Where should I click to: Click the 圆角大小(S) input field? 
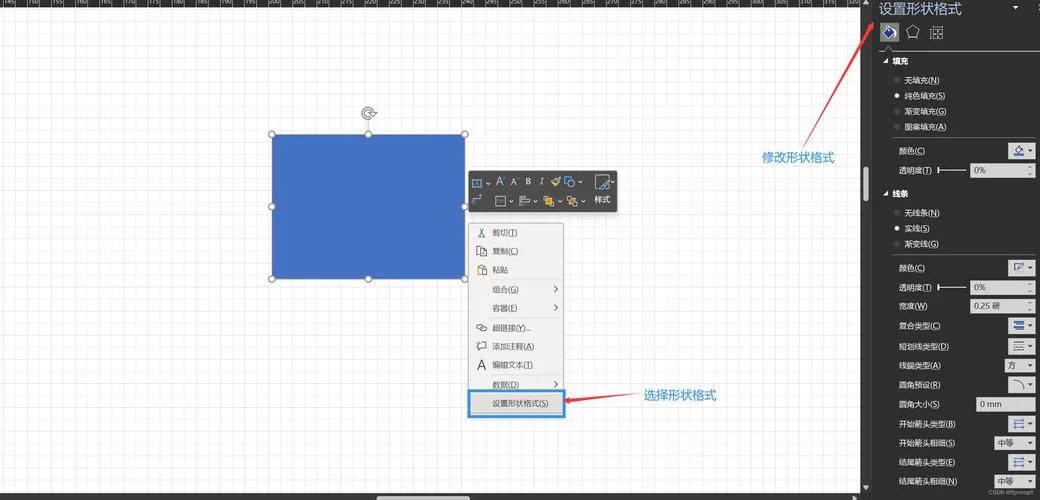[x=1004, y=404]
